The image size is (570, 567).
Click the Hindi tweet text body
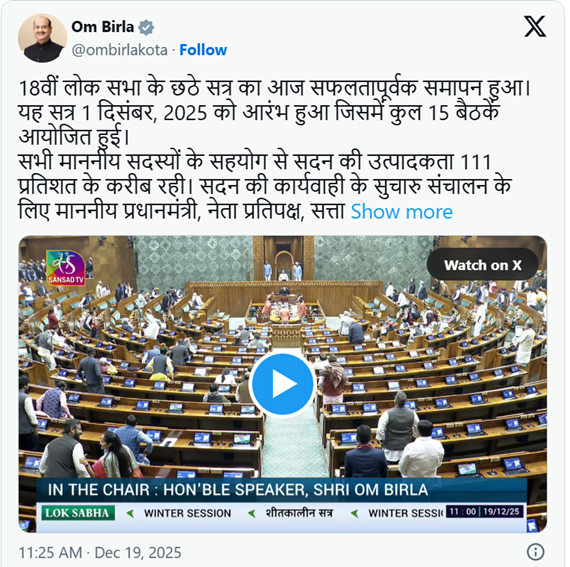265,150
